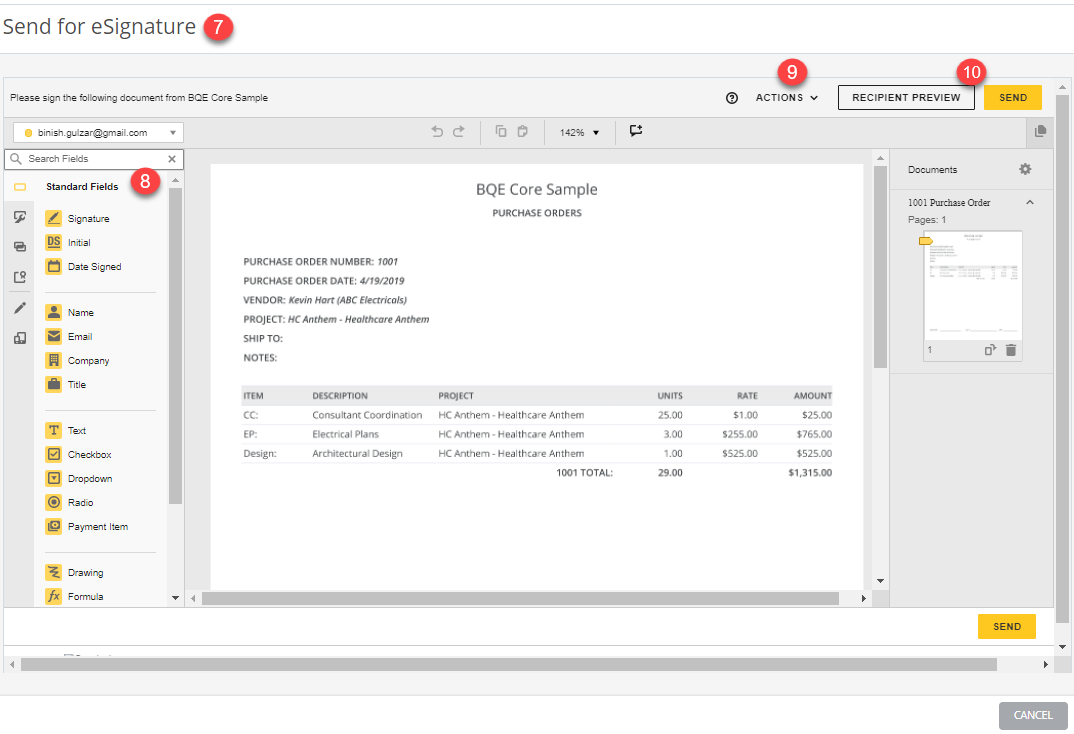
Task: Select the Initial field
Action: coord(68,242)
